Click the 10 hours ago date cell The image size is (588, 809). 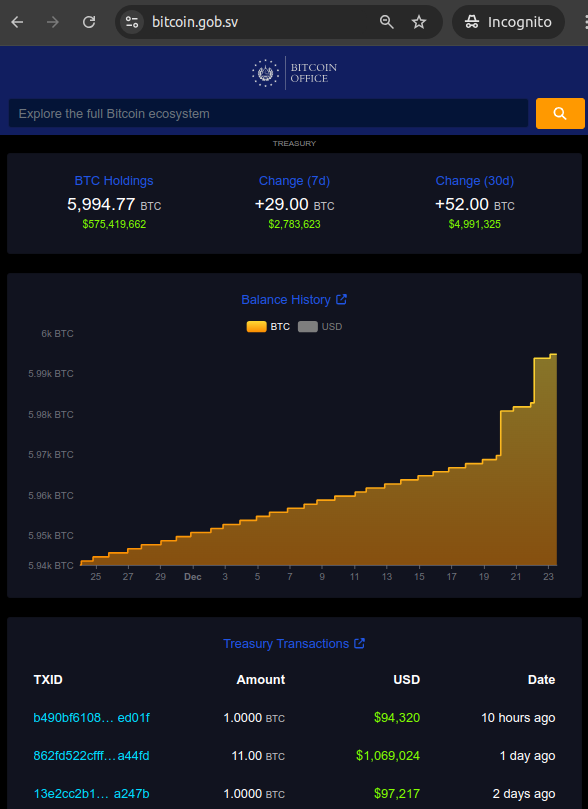pyautogui.click(x=518, y=718)
